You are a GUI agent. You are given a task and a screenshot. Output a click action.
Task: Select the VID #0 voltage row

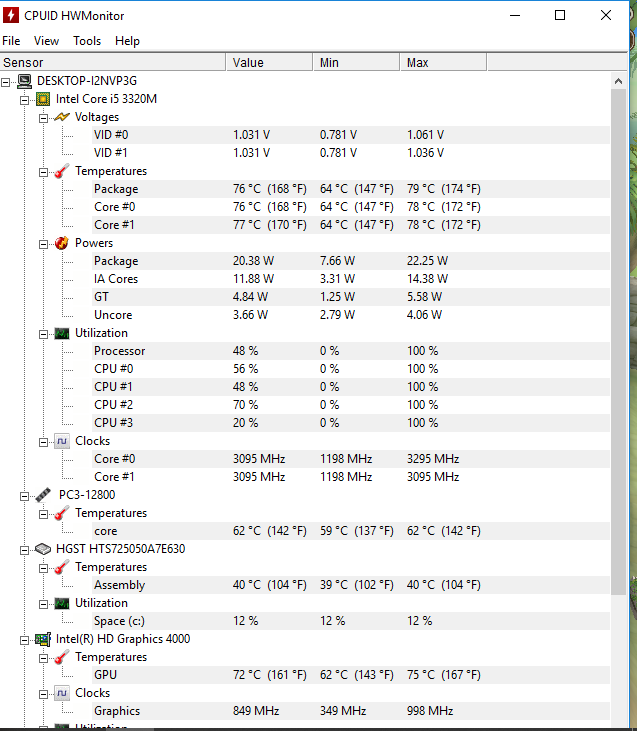coord(351,135)
